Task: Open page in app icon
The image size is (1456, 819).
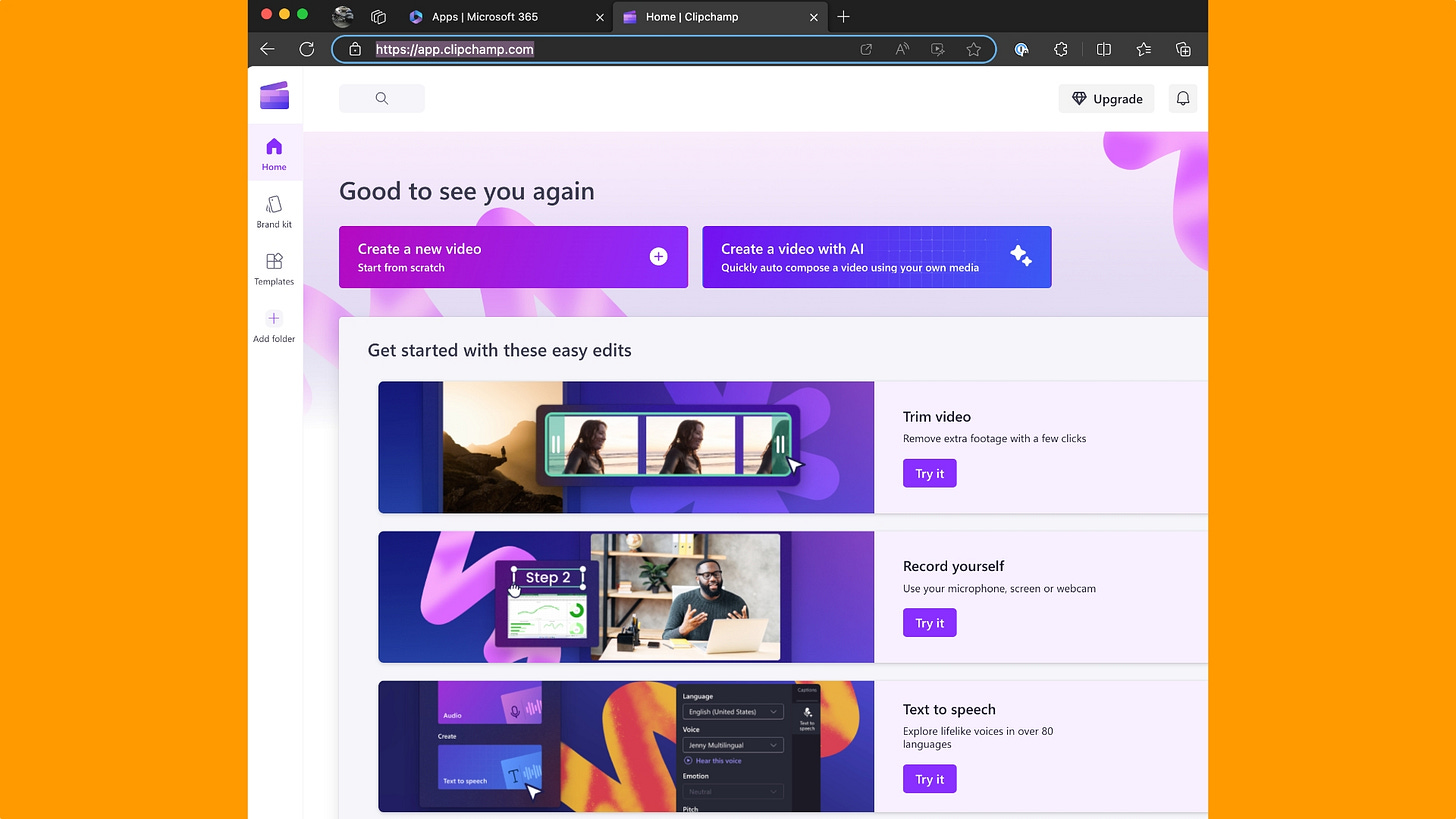Action: click(866, 49)
